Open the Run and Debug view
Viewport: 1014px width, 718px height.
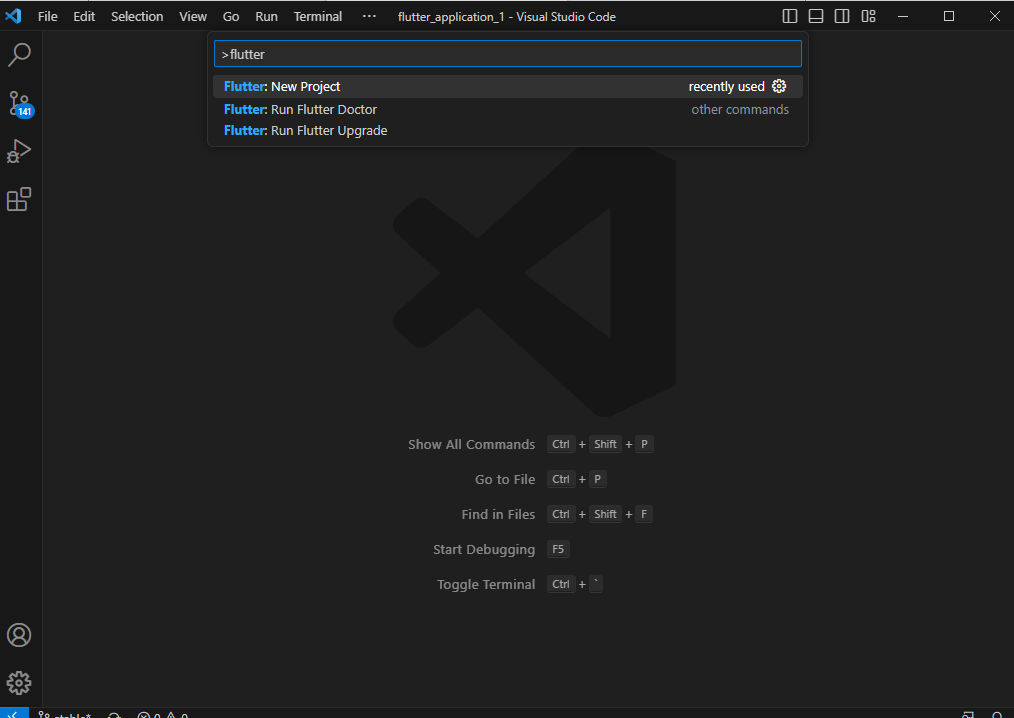[x=19, y=151]
